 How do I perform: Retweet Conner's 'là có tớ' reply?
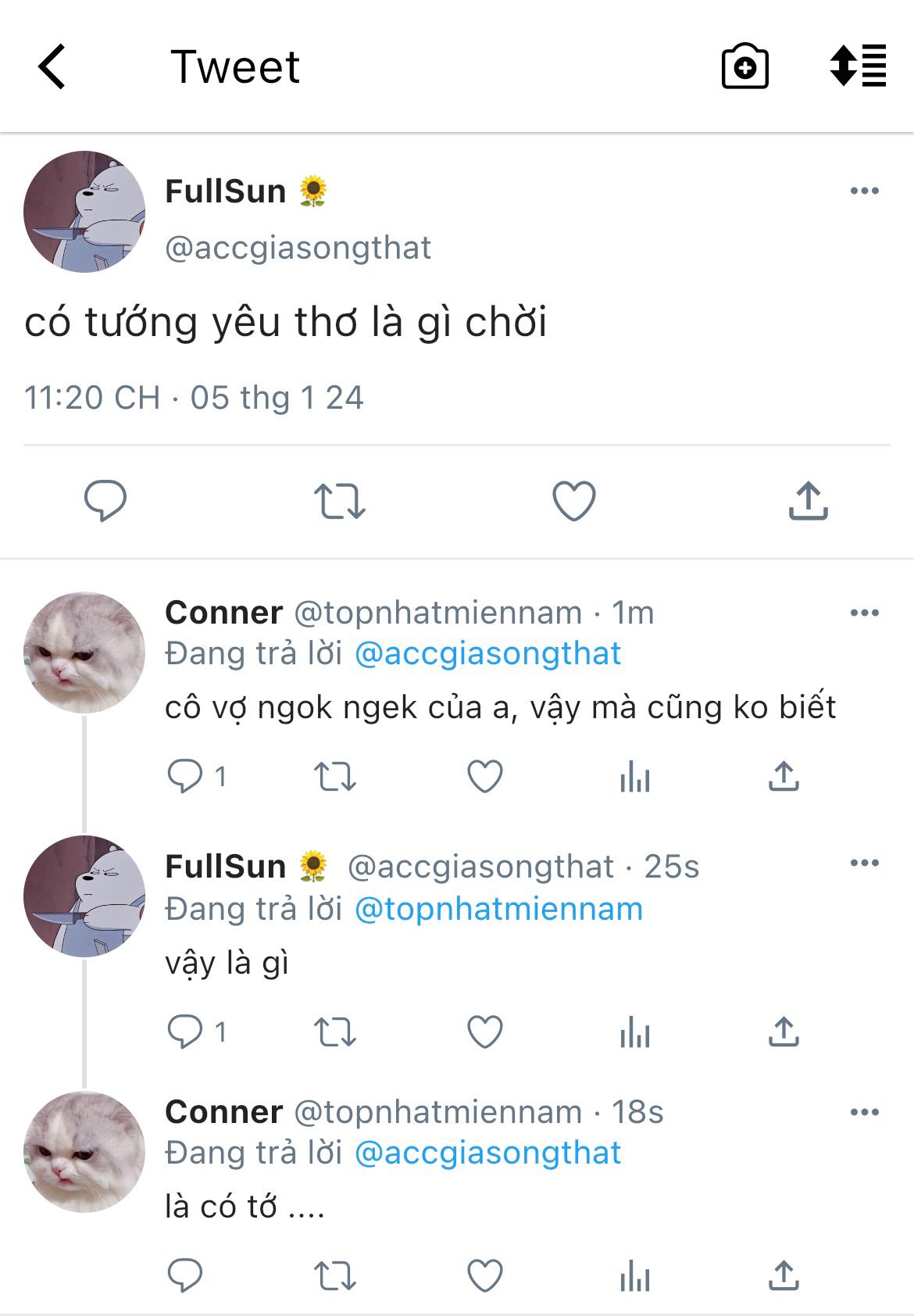[x=335, y=1275]
